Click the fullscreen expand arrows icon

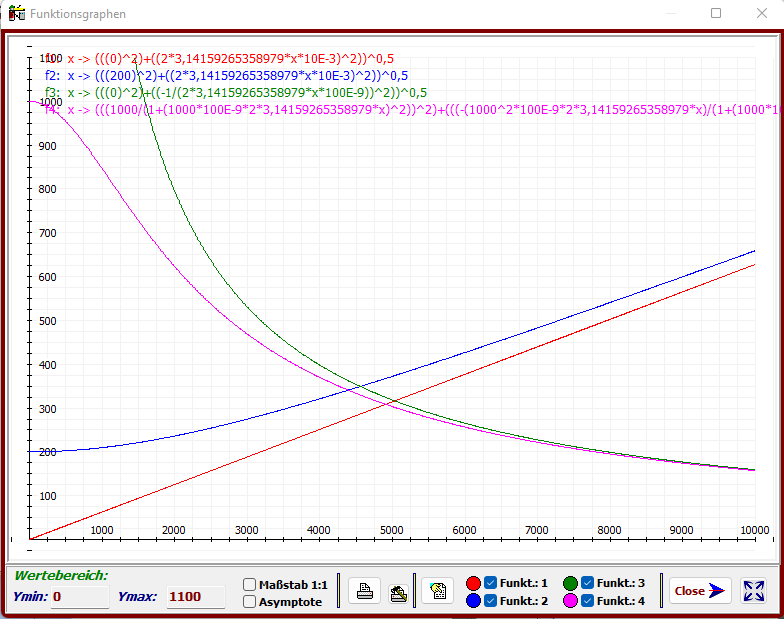pyautogui.click(x=754, y=591)
